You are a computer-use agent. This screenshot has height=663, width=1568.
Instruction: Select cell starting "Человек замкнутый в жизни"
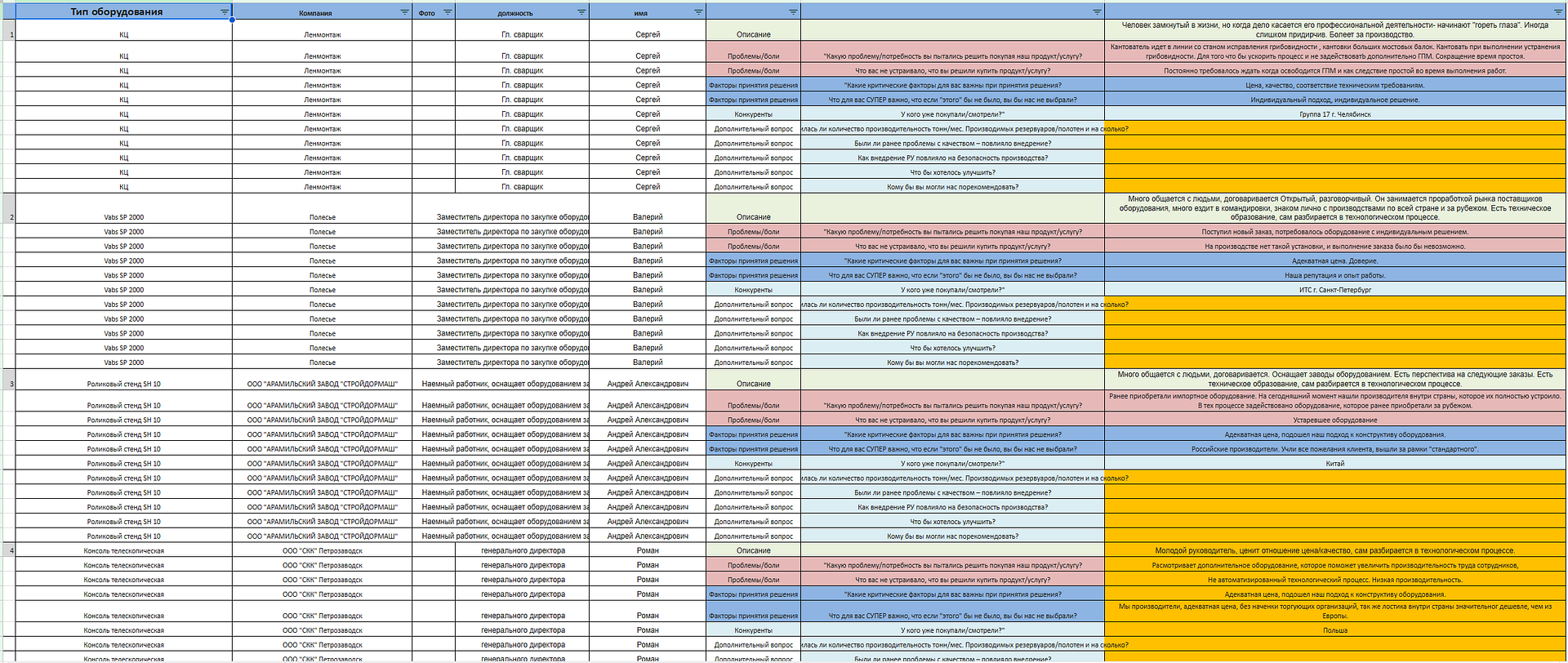click(1335, 30)
